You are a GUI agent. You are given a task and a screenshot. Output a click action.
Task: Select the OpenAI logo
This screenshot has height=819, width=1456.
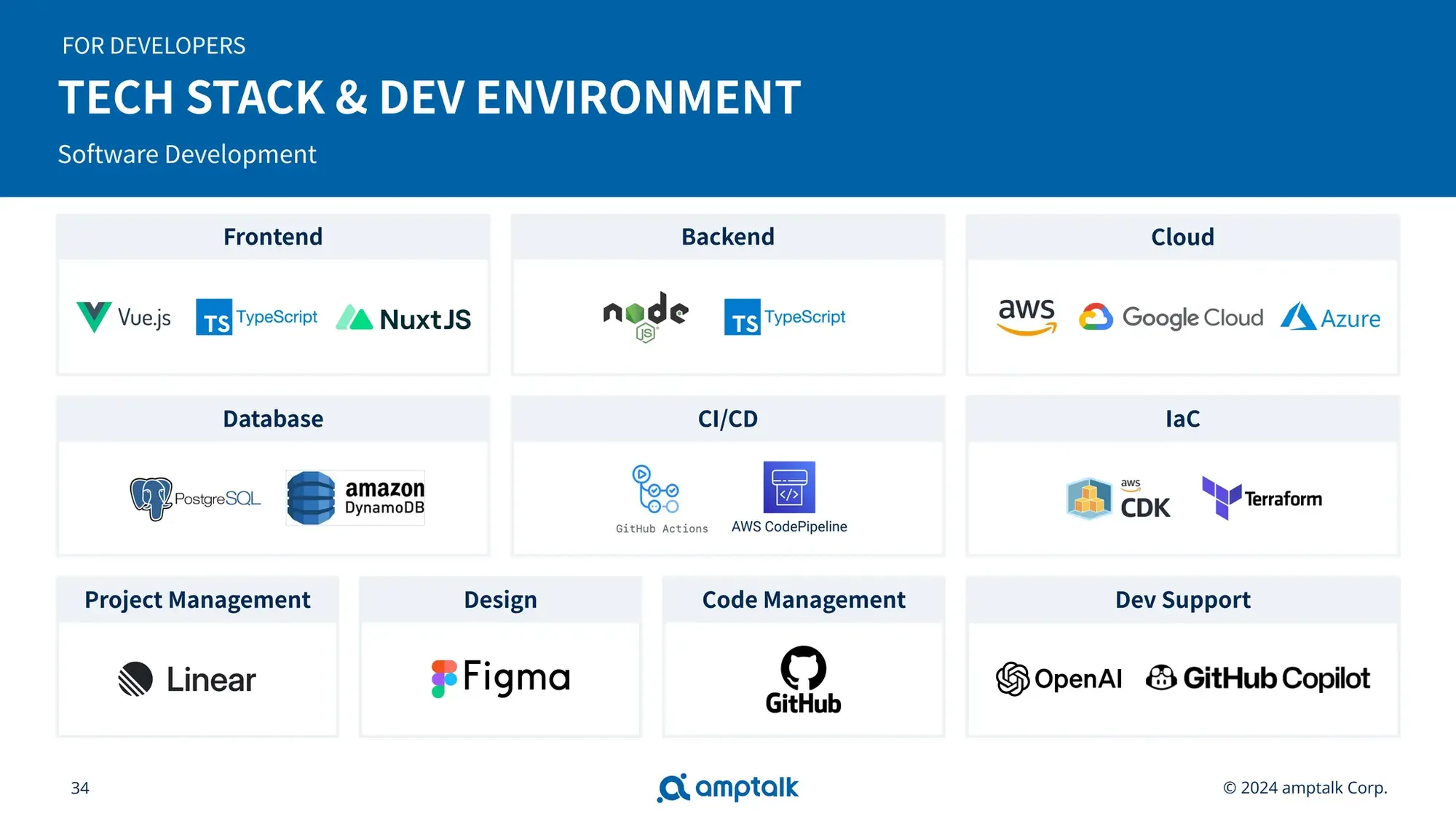(1059, 678)
